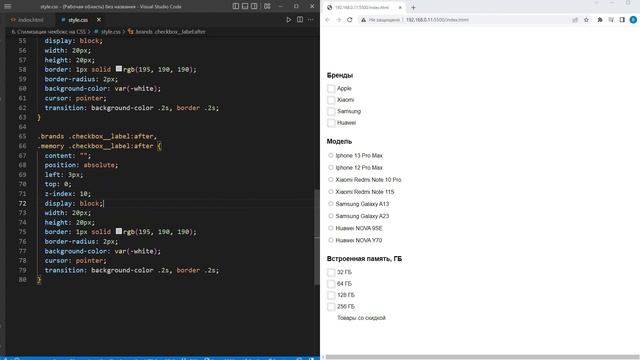Viewport: 640px width, 360px height.
Task: Click 'content: "";' on line 67
Action: tap(68, 156)
